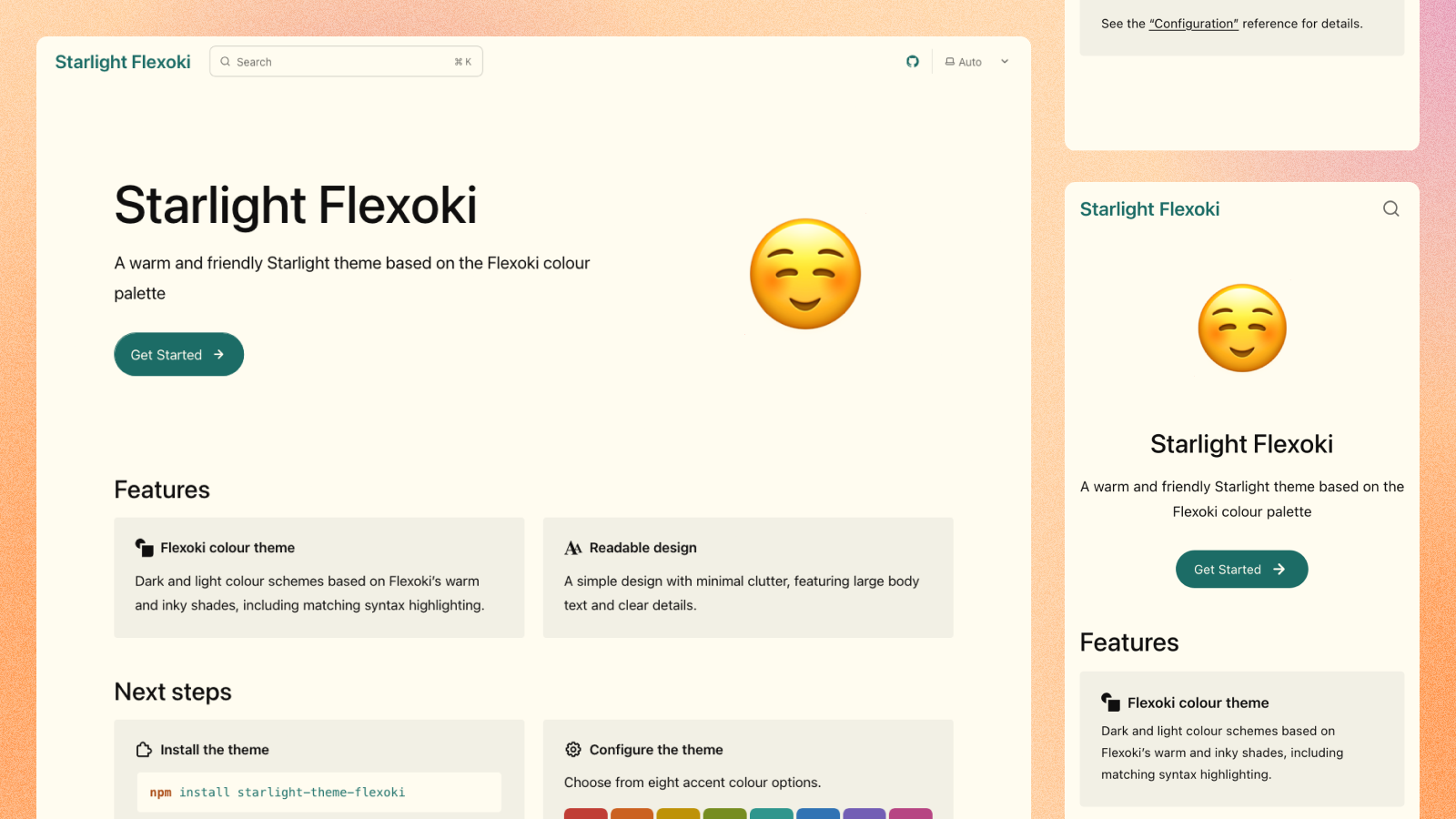1456x819 pixels.
Task: Open the GitHub repository icon in the header
Action: pos(913,62)
